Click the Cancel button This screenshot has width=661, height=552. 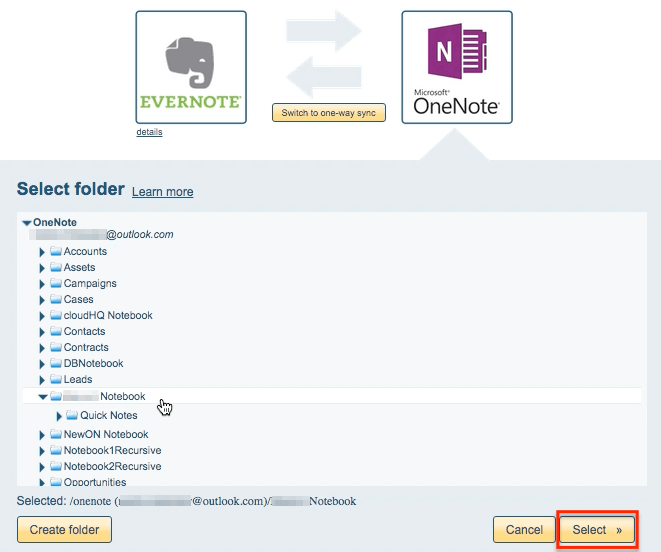[x=524, y=530]
